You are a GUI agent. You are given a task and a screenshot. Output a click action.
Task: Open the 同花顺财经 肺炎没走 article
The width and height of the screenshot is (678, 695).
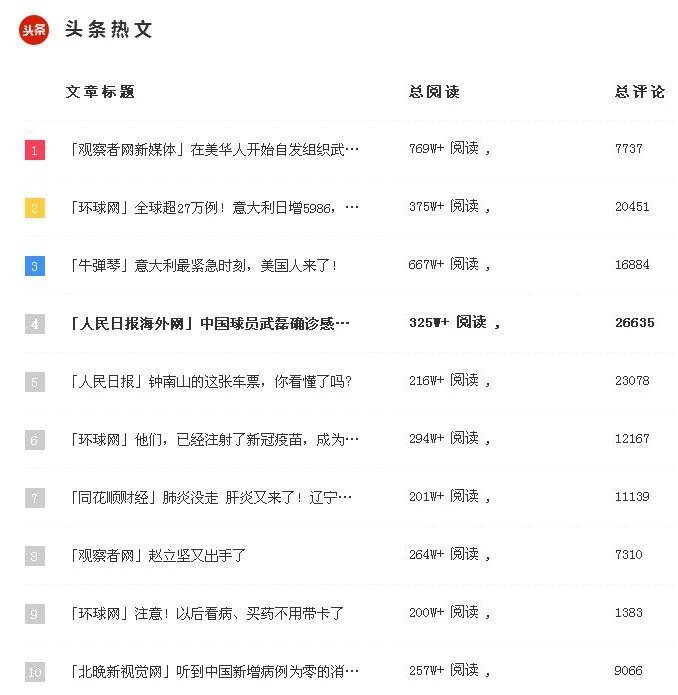(x=210, y=498)
